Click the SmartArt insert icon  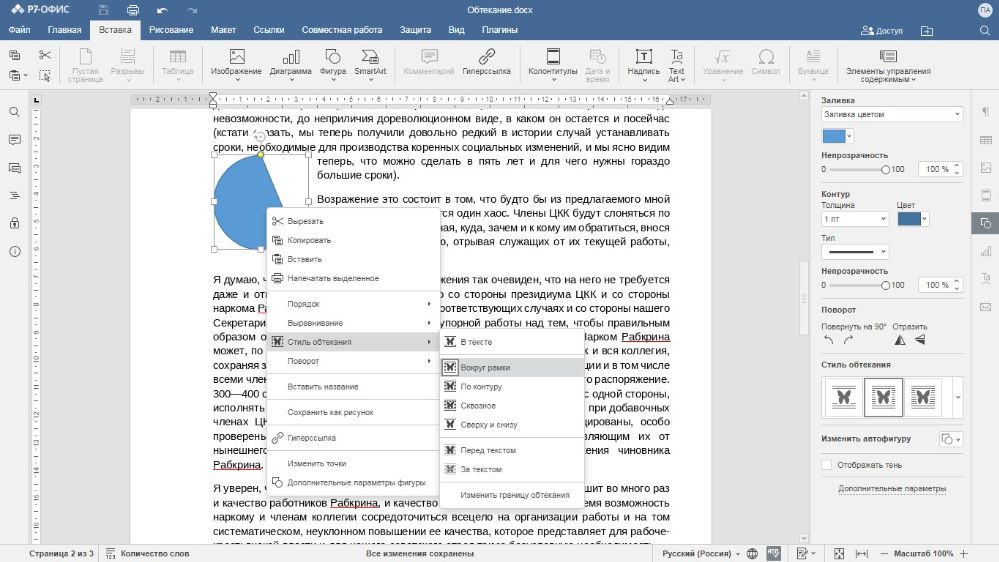point(369,58)
